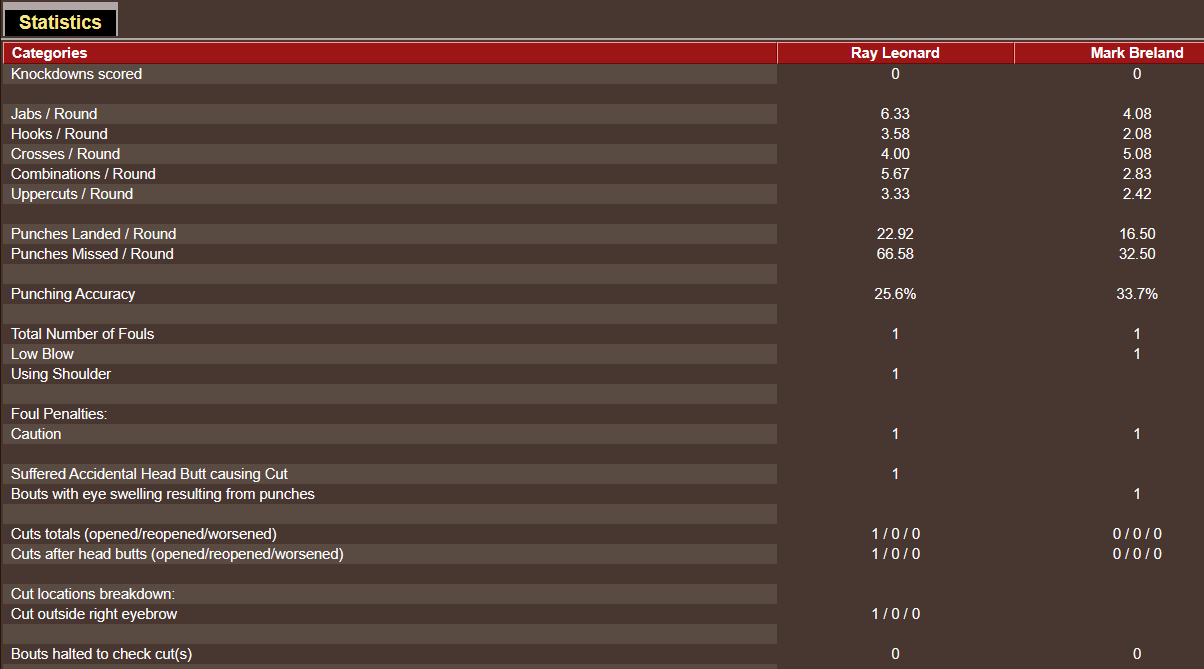Select Cuts after head butts row label
Screen dimensions: 1204x669
coord(177,554)
